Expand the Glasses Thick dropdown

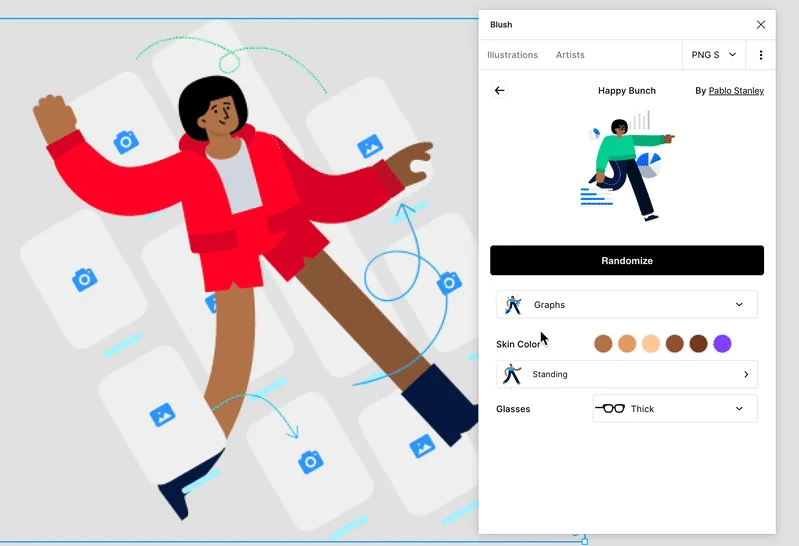[740, 409]
